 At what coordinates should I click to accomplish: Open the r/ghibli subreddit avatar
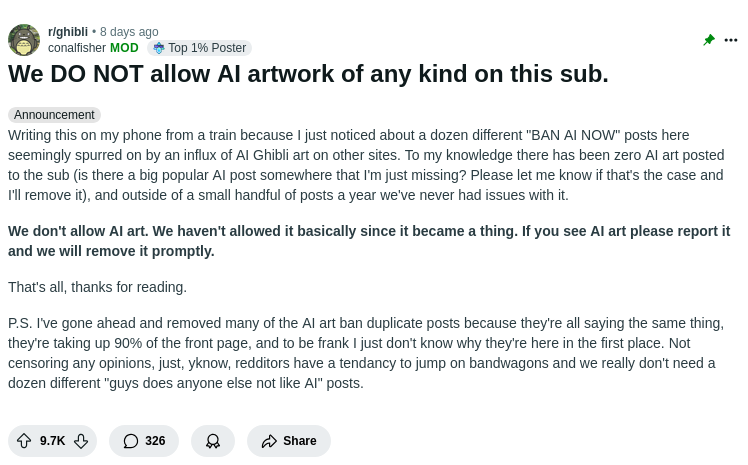tap(24, 40)
